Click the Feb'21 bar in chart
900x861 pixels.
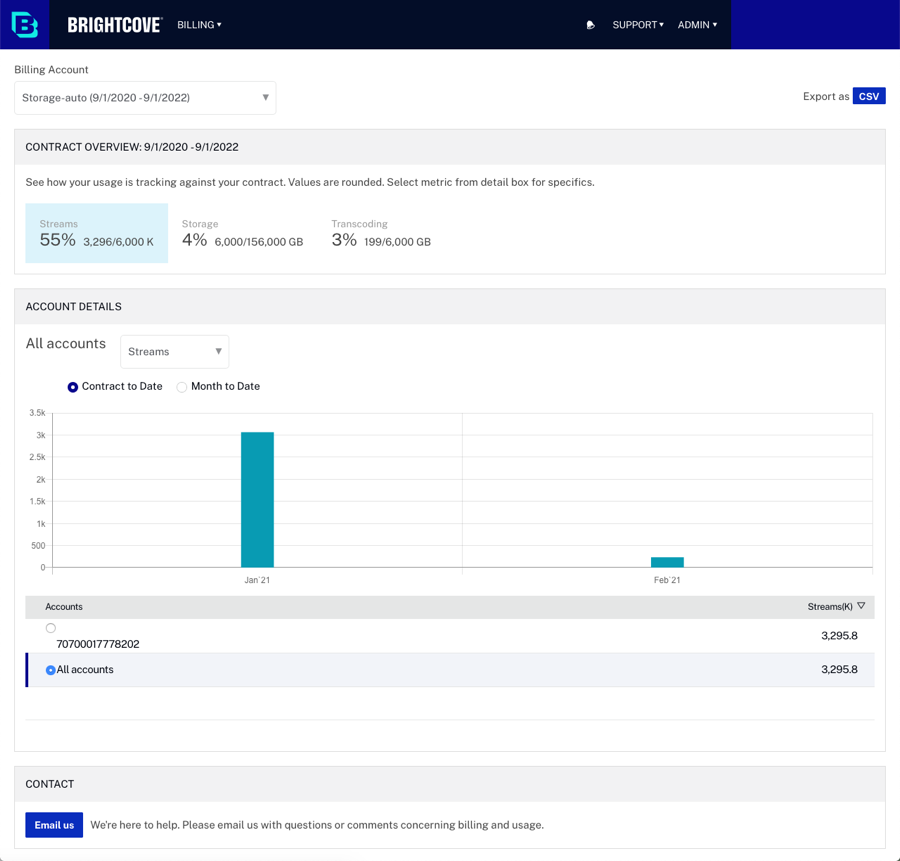click(667, 562)
